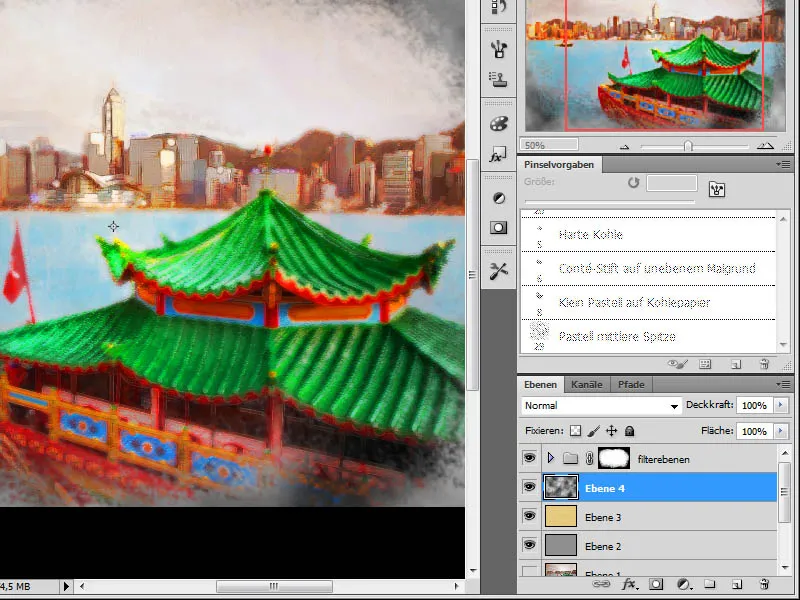Hide the filterebenen group via its eye icon

coord(530,458)
